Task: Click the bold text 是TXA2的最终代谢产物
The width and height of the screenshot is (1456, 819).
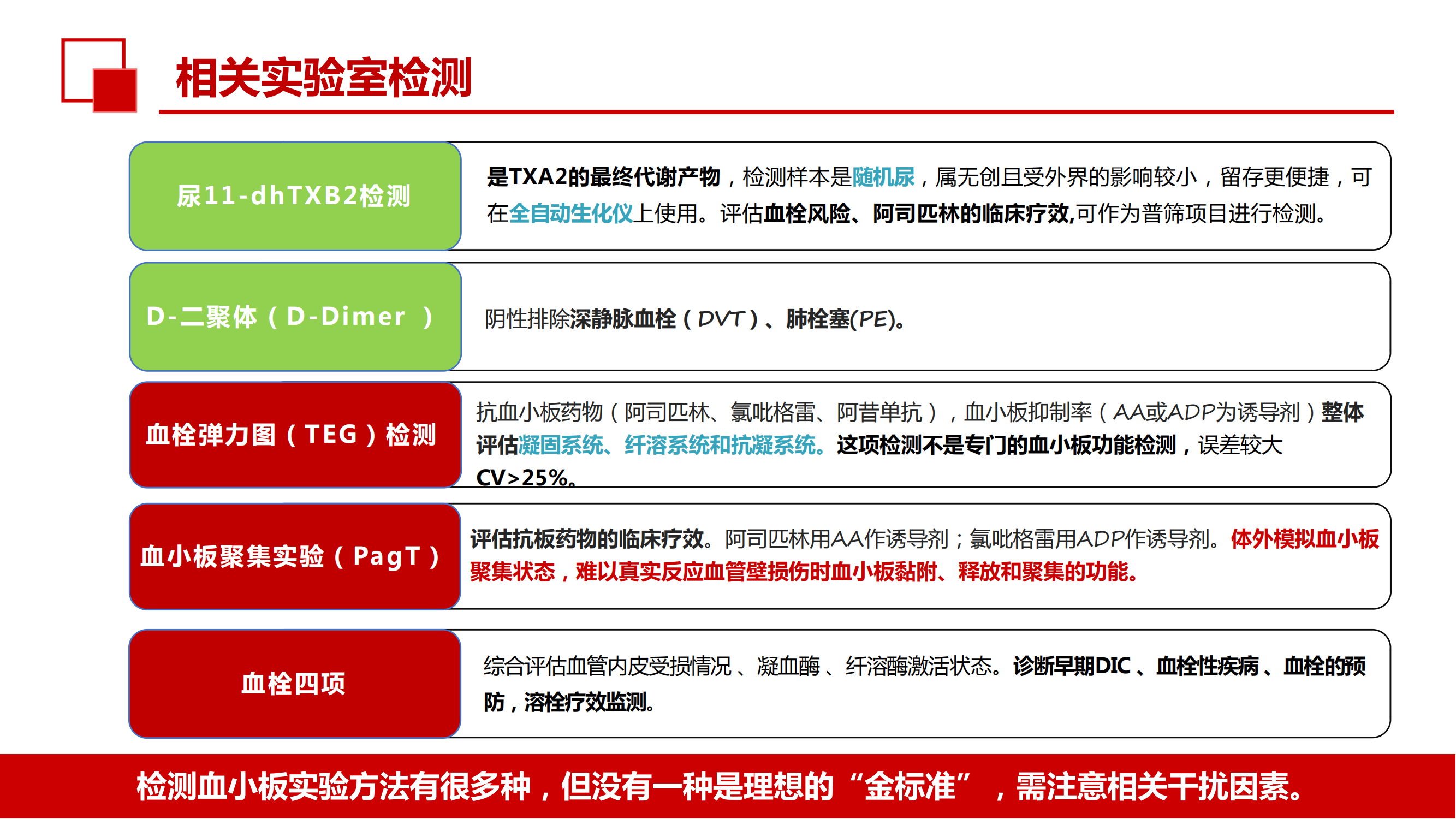Action: (x=603, y=177)
